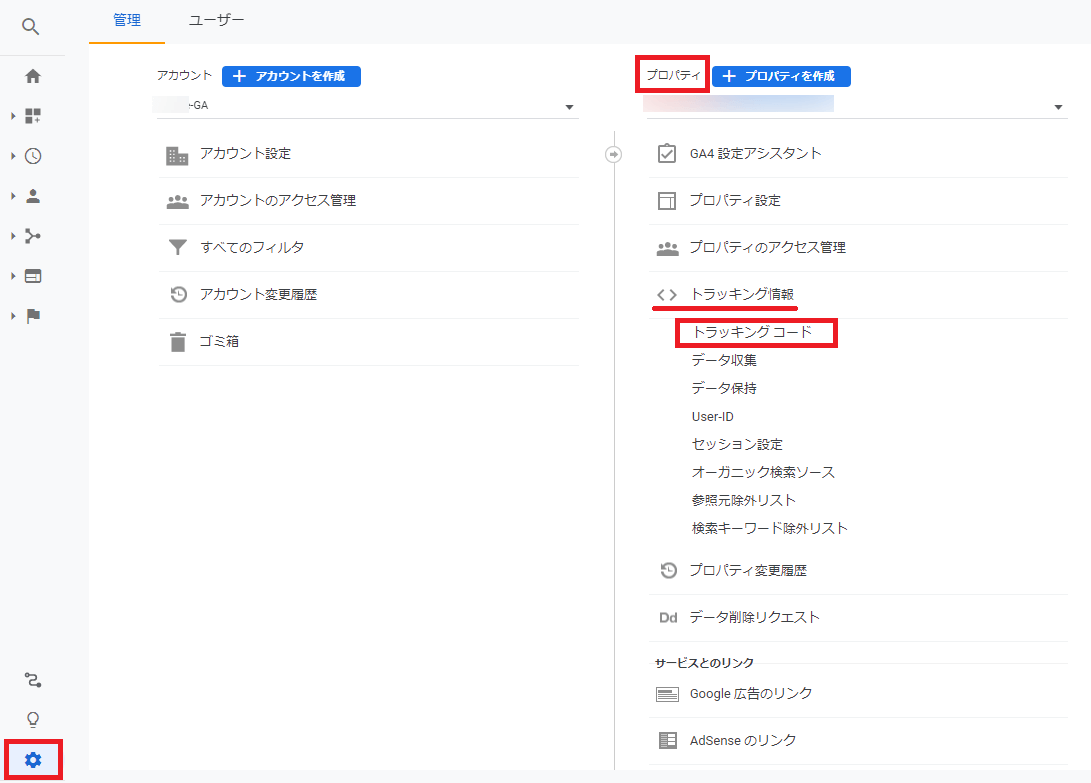Open the ゴミ箱 trash item

[219, 342]
